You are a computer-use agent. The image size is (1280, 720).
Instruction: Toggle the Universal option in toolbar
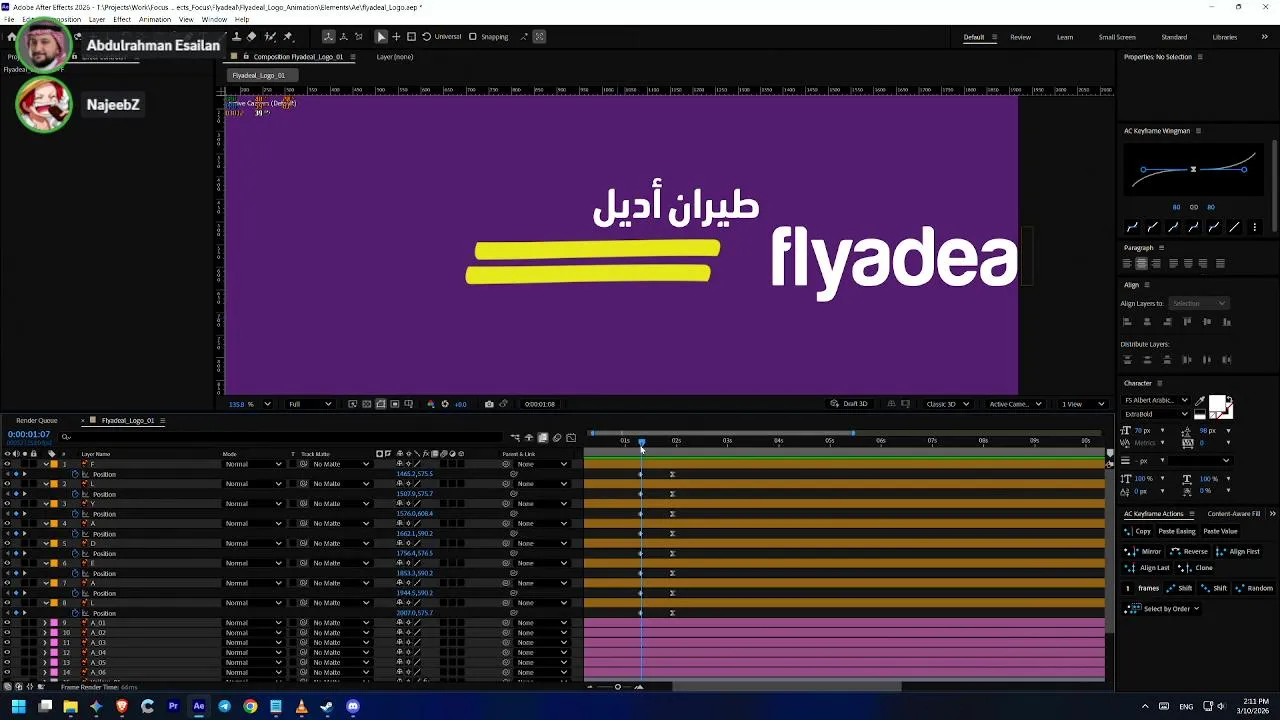pos(442,37)
